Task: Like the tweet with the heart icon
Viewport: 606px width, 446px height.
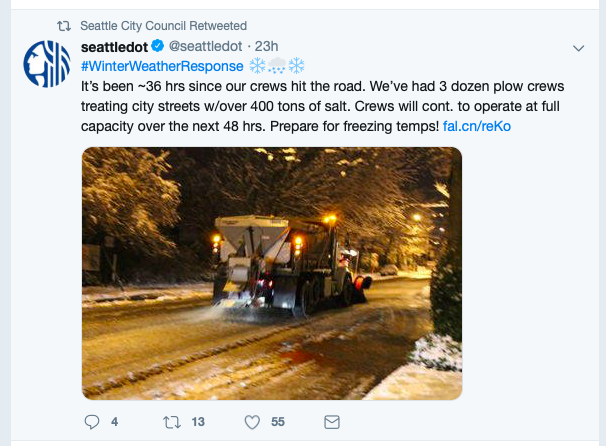Action: click(252, 422)
